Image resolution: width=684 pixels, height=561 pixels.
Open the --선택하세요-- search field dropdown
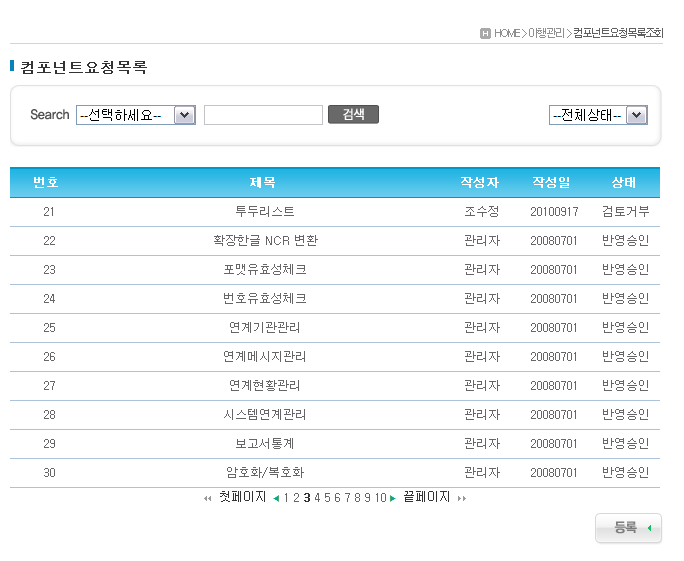point(135,115)
